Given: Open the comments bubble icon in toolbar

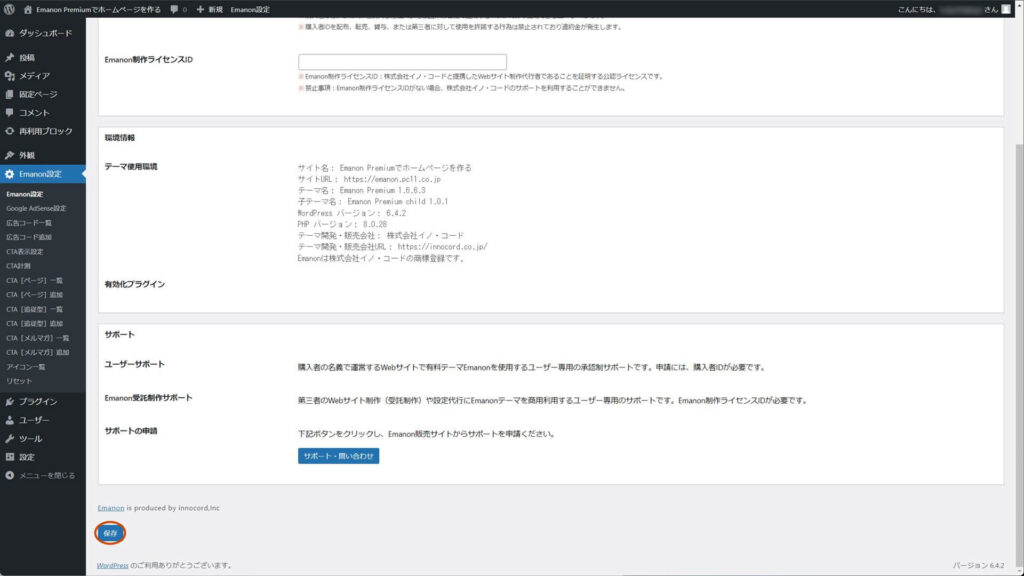Looking at the screenshot, I should (176, 9).
